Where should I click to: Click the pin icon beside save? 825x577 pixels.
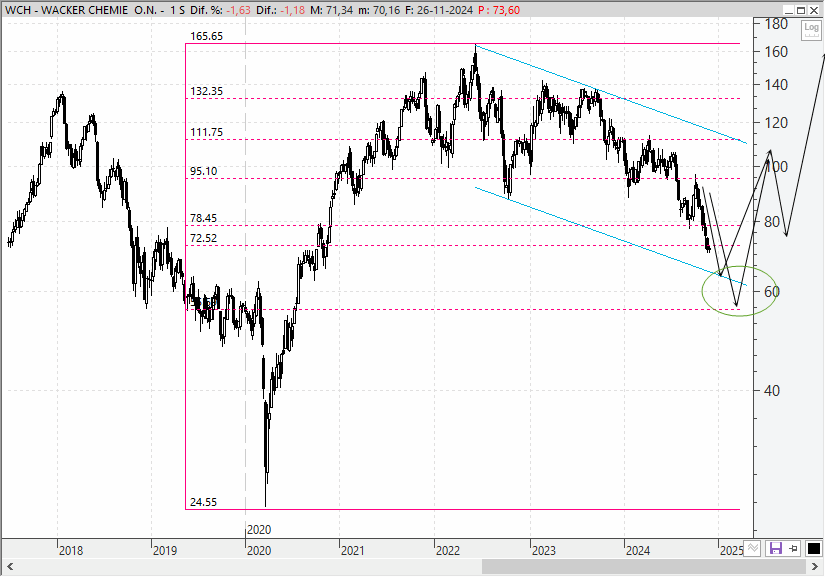pos(793,549)
